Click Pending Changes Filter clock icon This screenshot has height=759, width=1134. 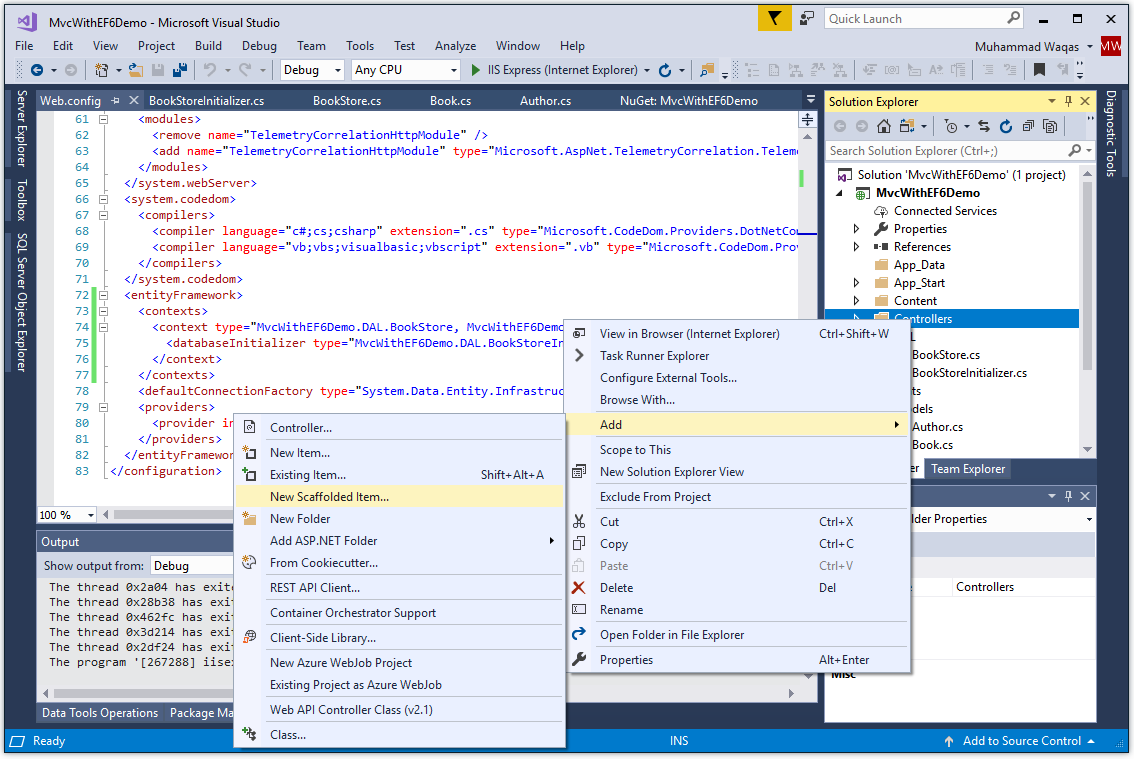(951, 127)
